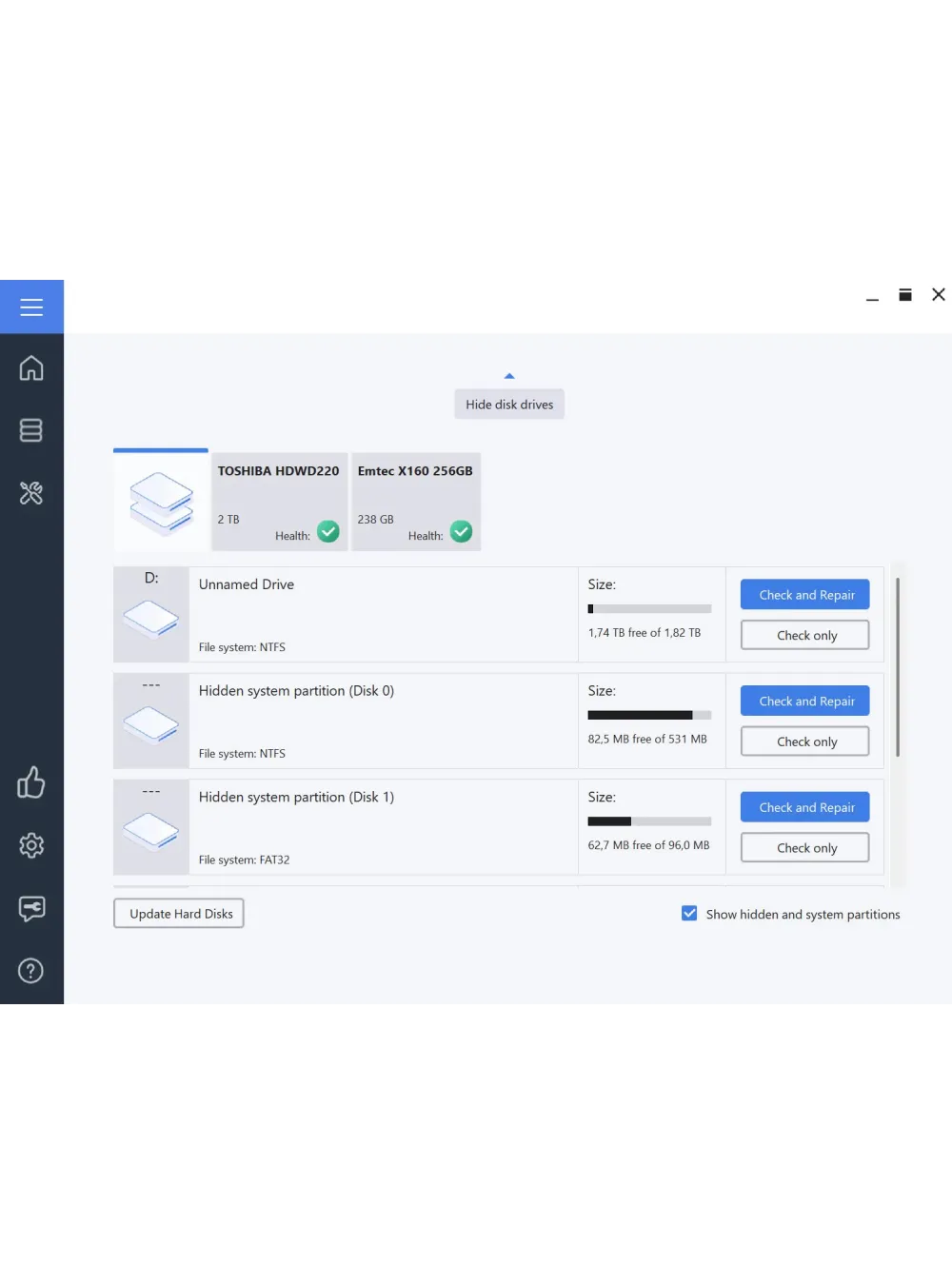This screenshot has height=1285, width=952.
Task: Check and Repair the Unnamed Drive D:
Action: click(x=805, y=595)
